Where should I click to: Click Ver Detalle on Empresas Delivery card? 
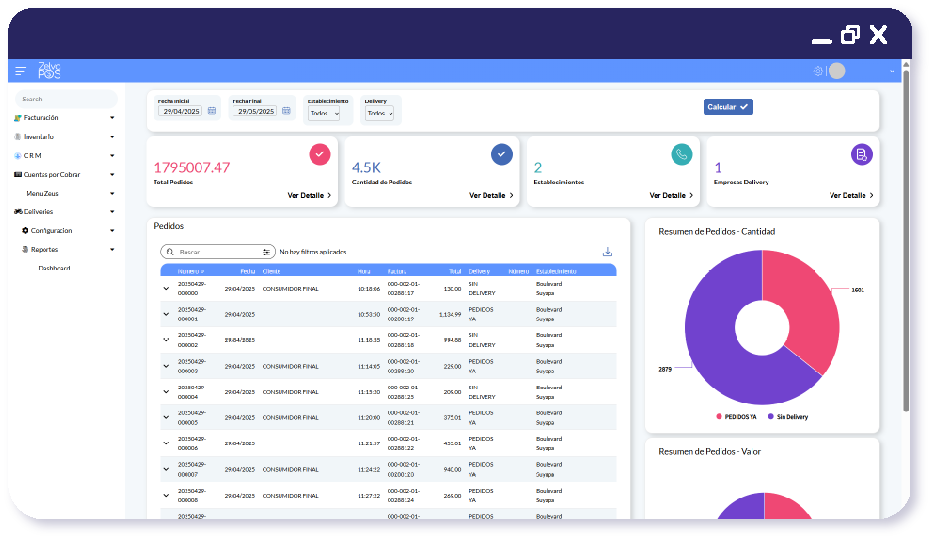[852, 196]
